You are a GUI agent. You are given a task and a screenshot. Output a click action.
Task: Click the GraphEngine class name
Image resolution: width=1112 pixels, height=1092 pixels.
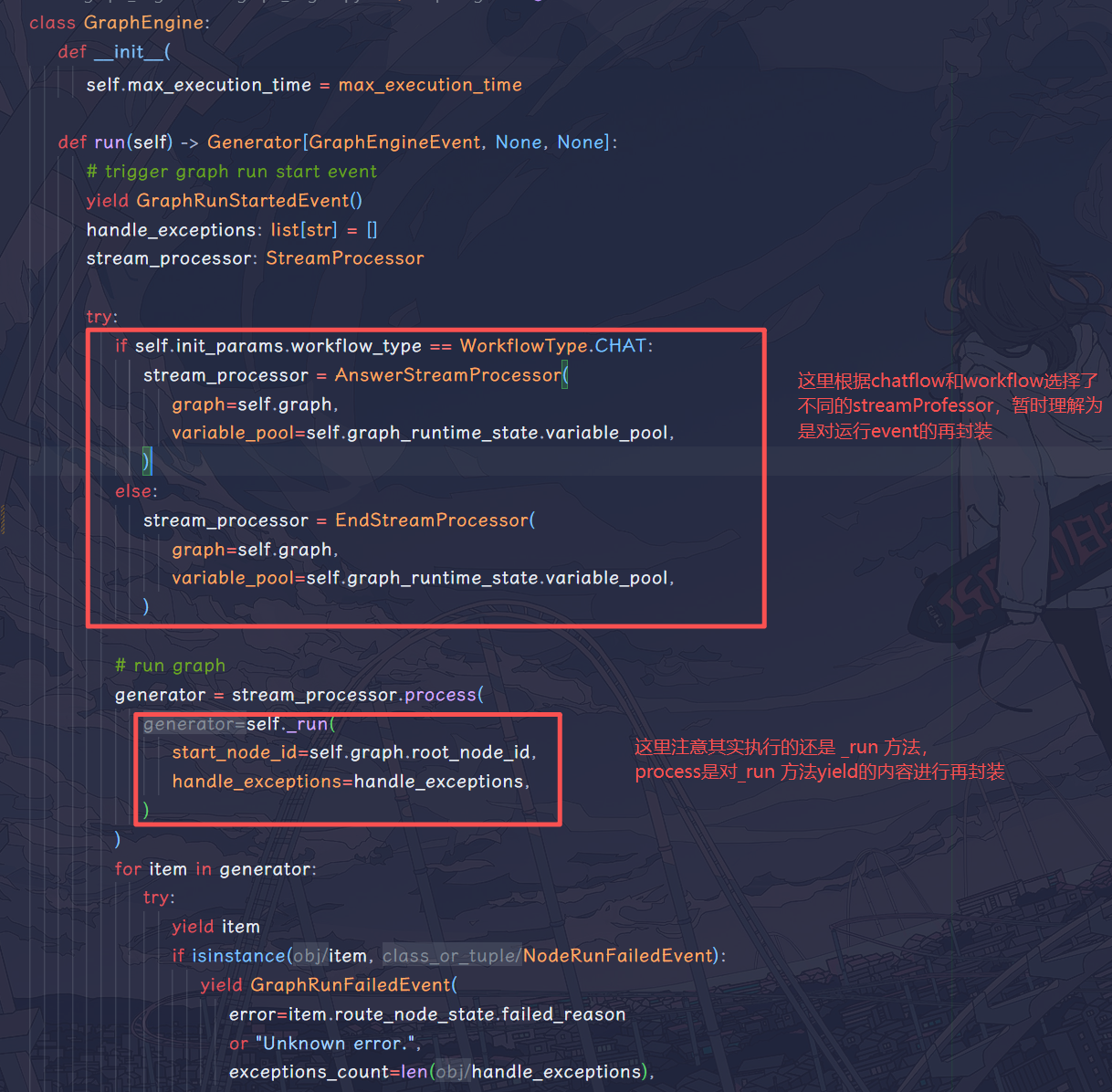click(143, 23)
